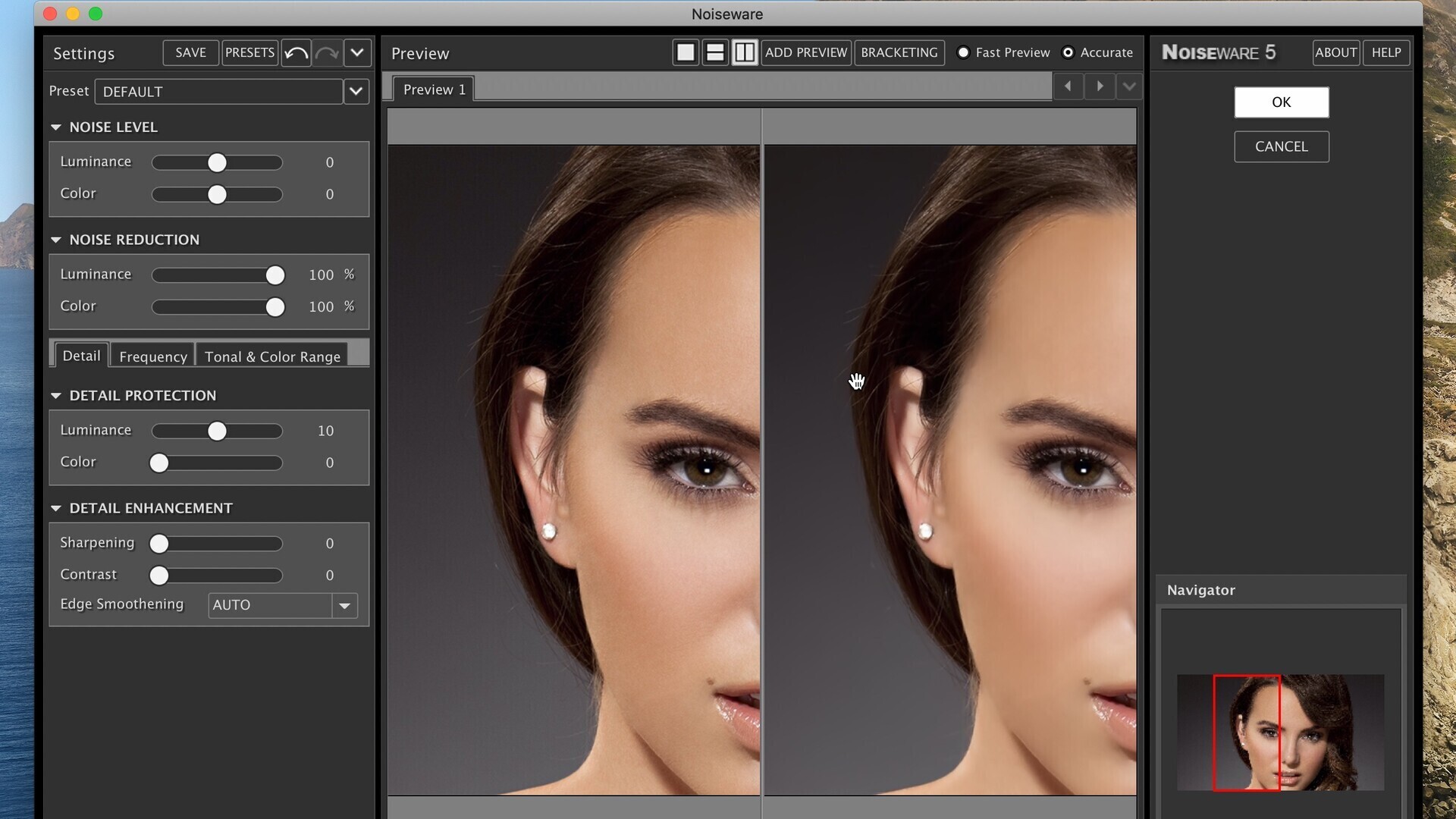Select the single preview layout icon
The image size is (1456, 819).
[x=686, y=52]
